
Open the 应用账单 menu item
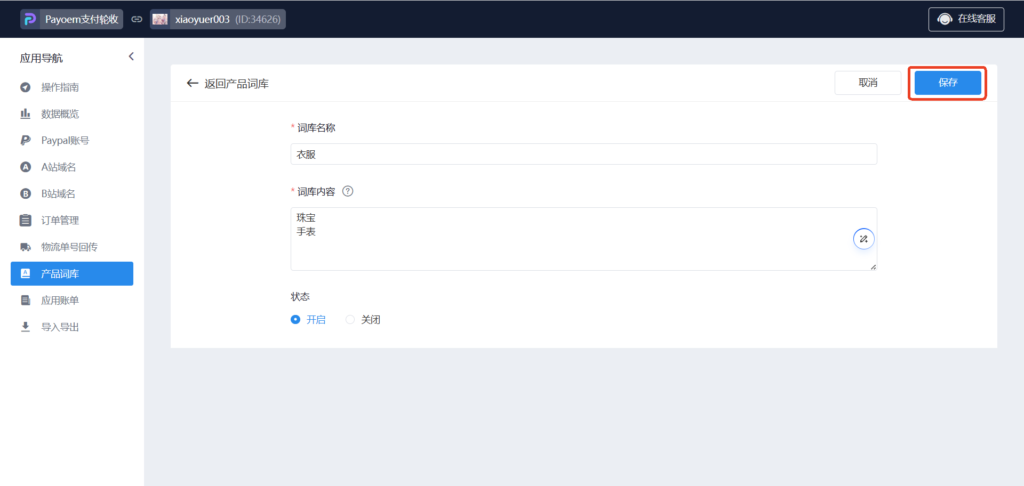pyautogui.click(x=60, y=300)
